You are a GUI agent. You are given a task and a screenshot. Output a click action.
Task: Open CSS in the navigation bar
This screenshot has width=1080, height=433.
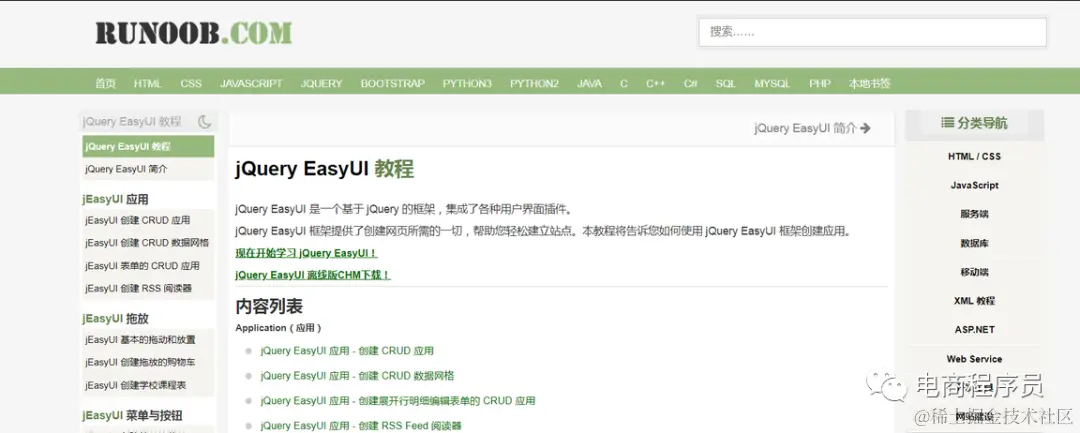click(191, 83)
